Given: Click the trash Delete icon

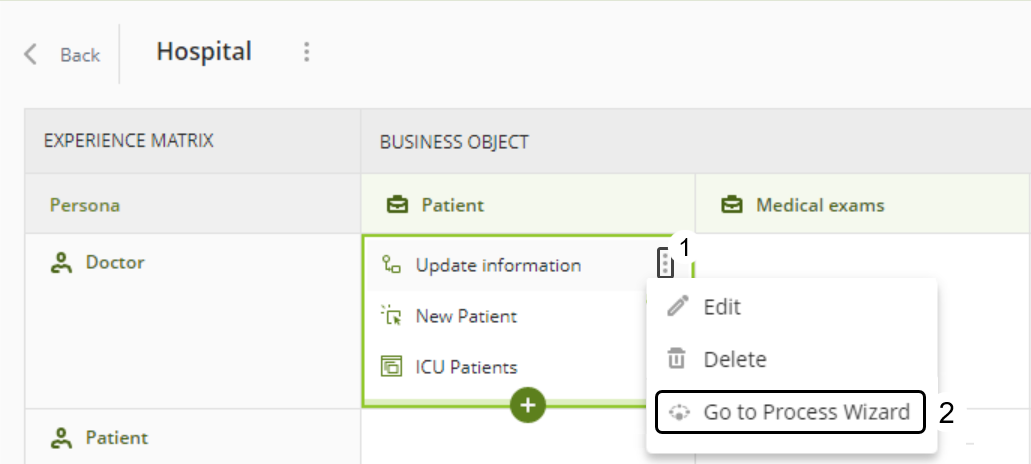Looking at the screenshot, I should (x=677, y=359).
